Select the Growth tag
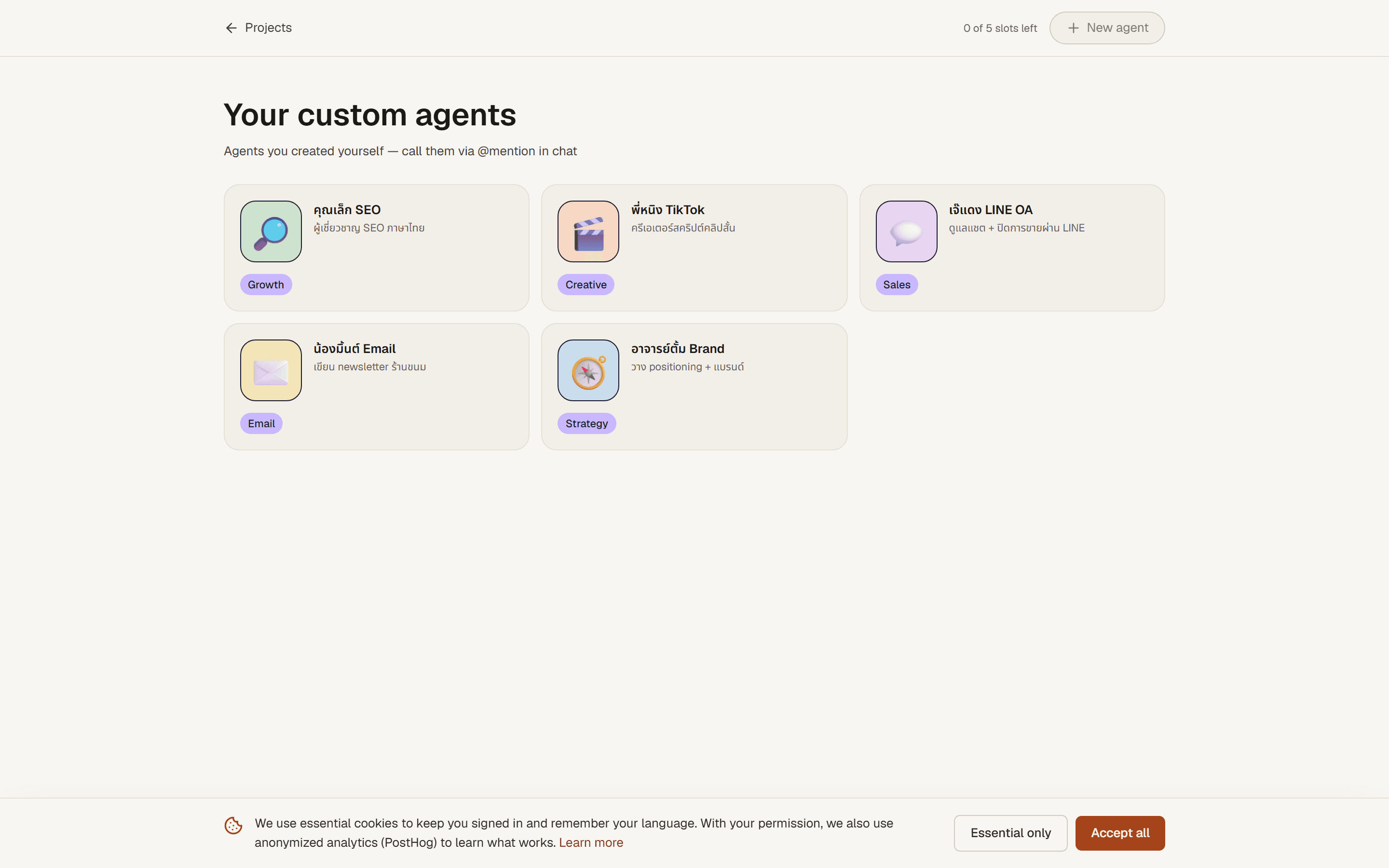The width and height of the screenshot is (1389, 868). (x=266, y=285)
